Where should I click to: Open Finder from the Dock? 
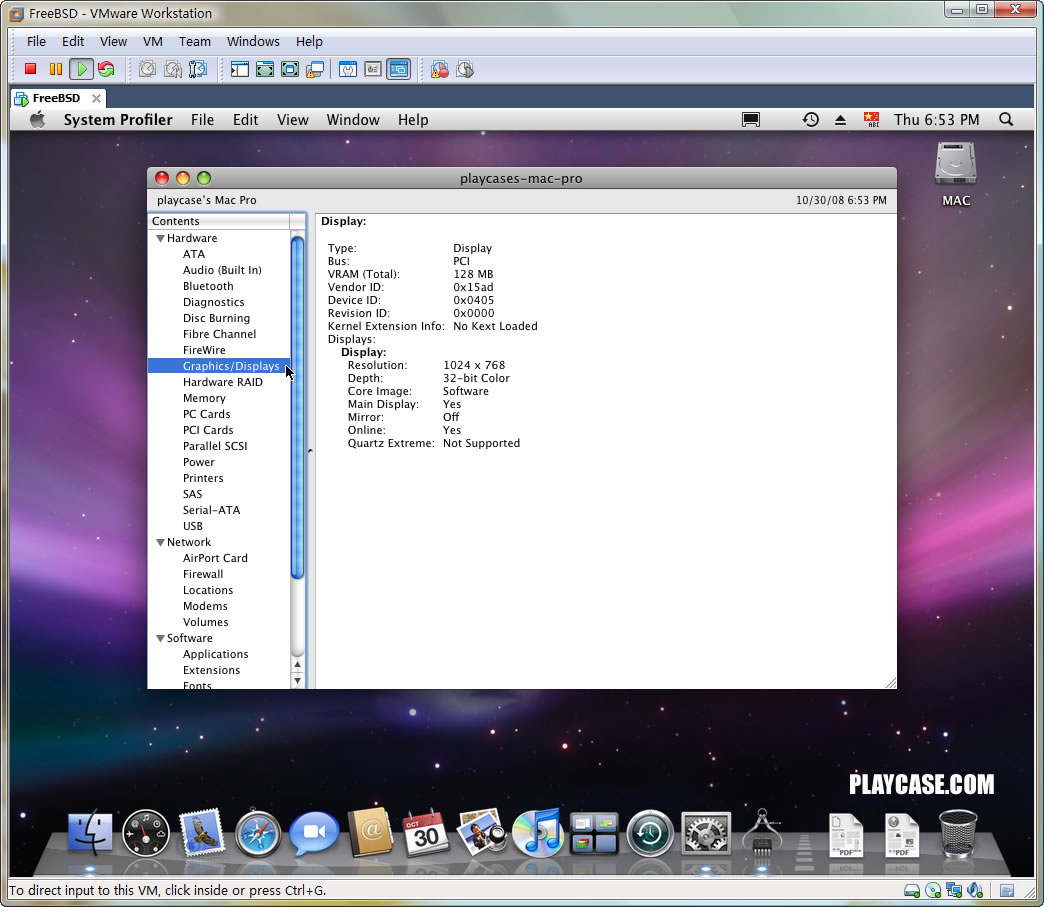point(90,832)
